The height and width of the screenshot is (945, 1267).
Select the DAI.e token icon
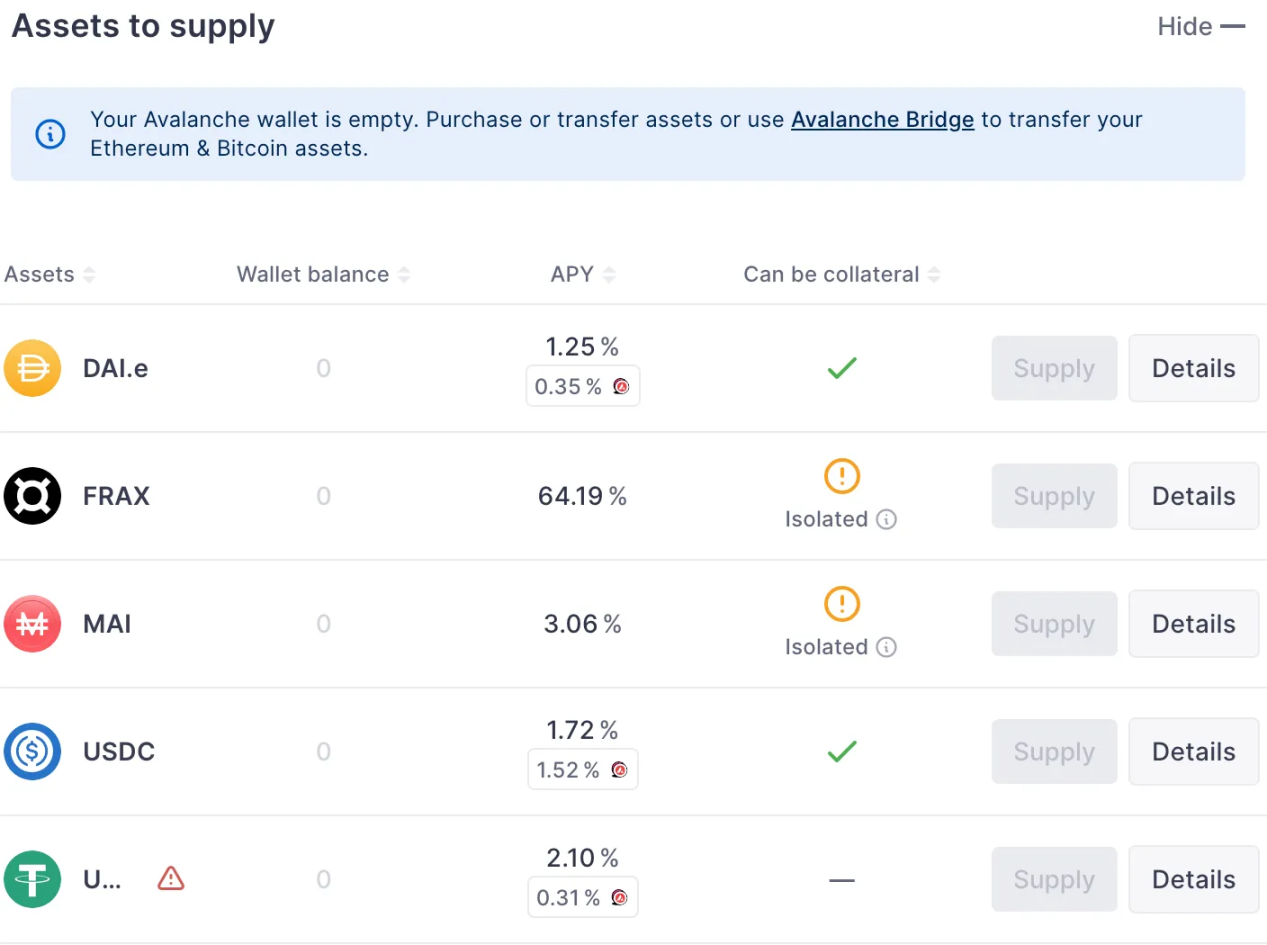click(x=33, y=368)
